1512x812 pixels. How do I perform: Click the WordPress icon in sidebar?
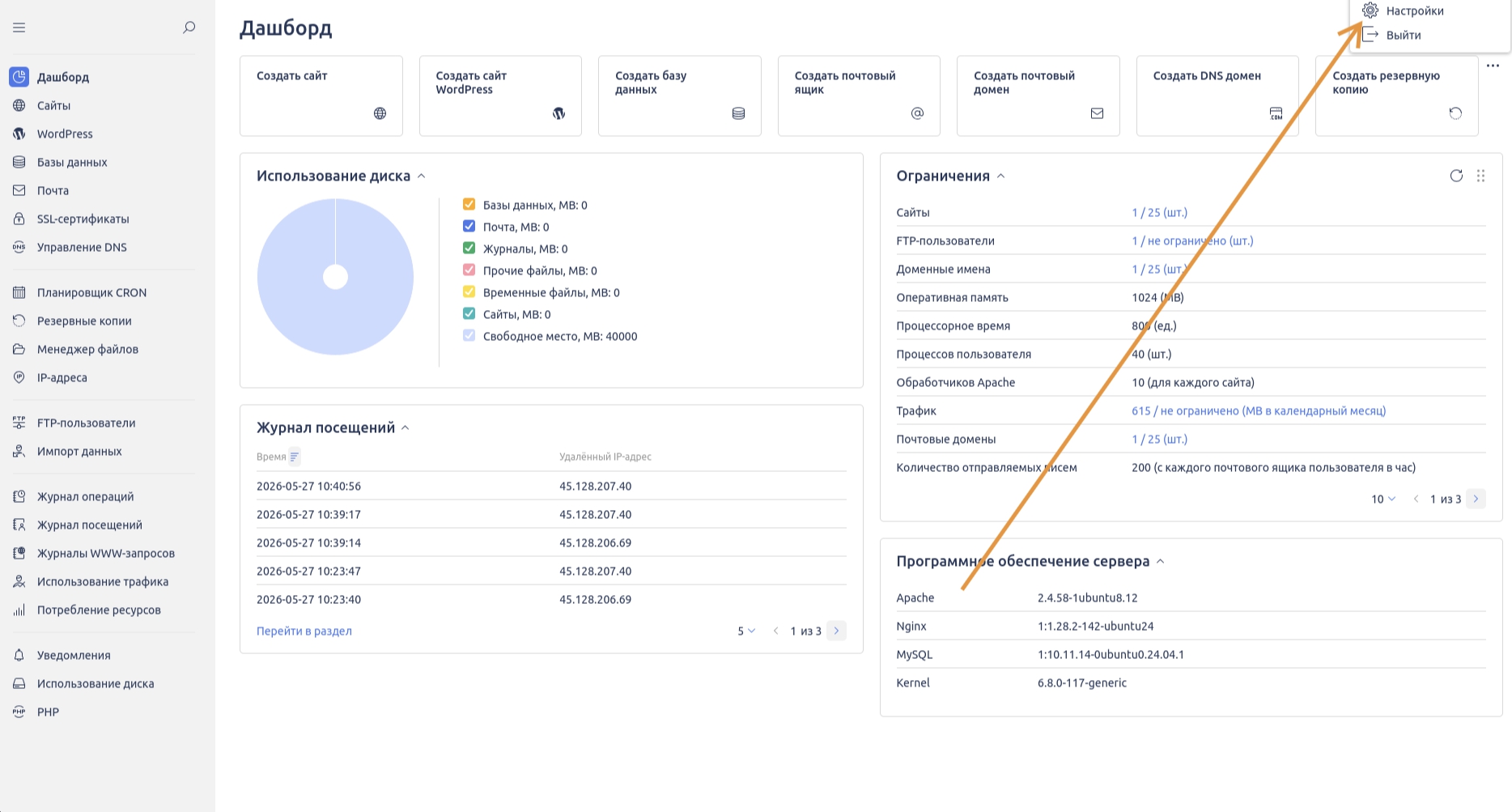click(x=19, y=134)
